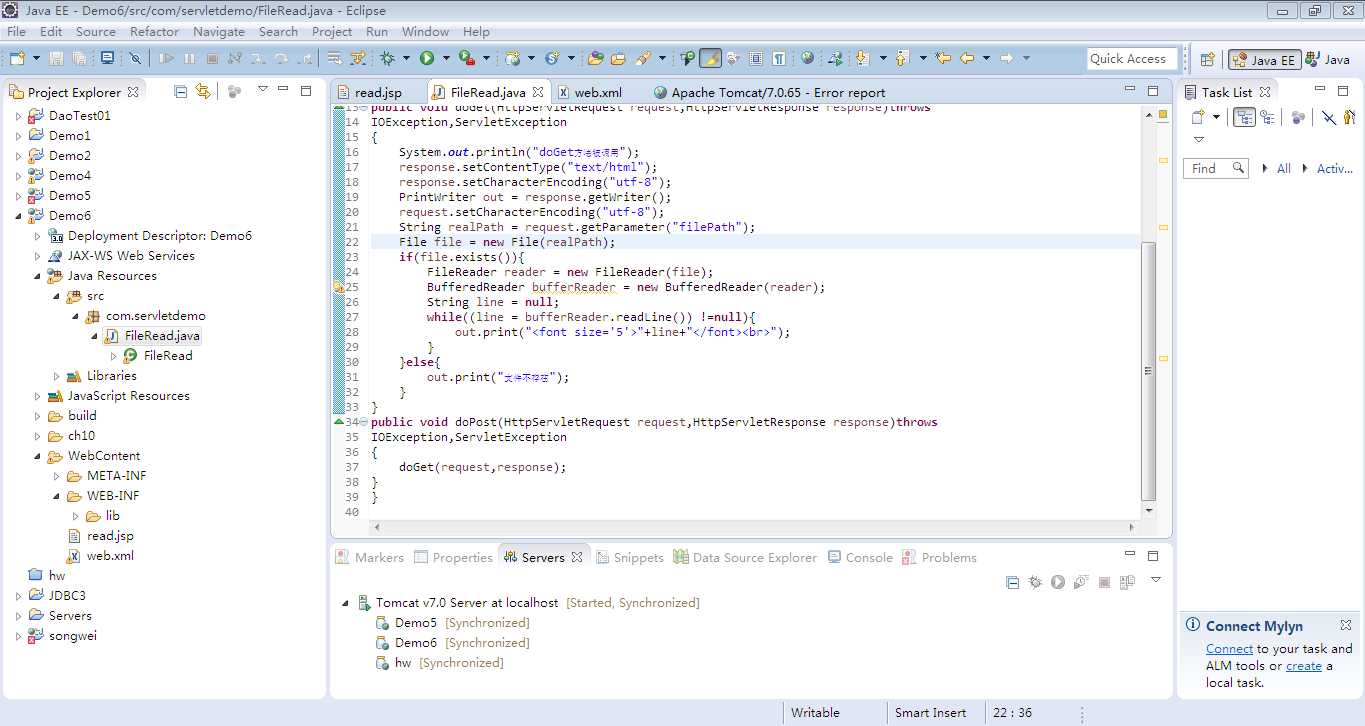Open Project Explorer View Menu triangle
This screenshot has height=726, width=1365.
point(263,90)
